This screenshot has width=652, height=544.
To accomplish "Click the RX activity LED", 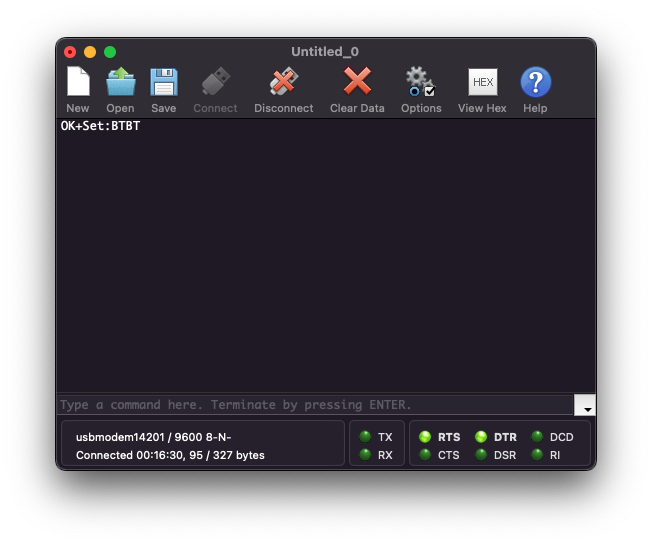I will tap(365, 455).
